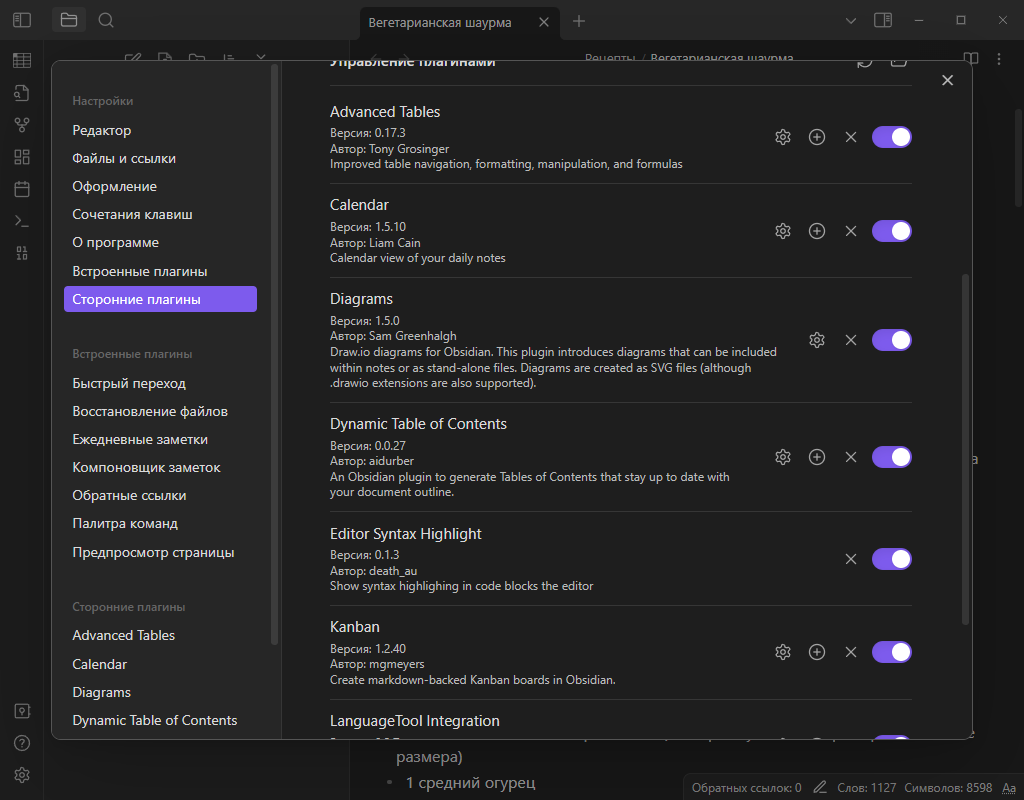Close the settings dialog
1024x800 pixels.
947,80
